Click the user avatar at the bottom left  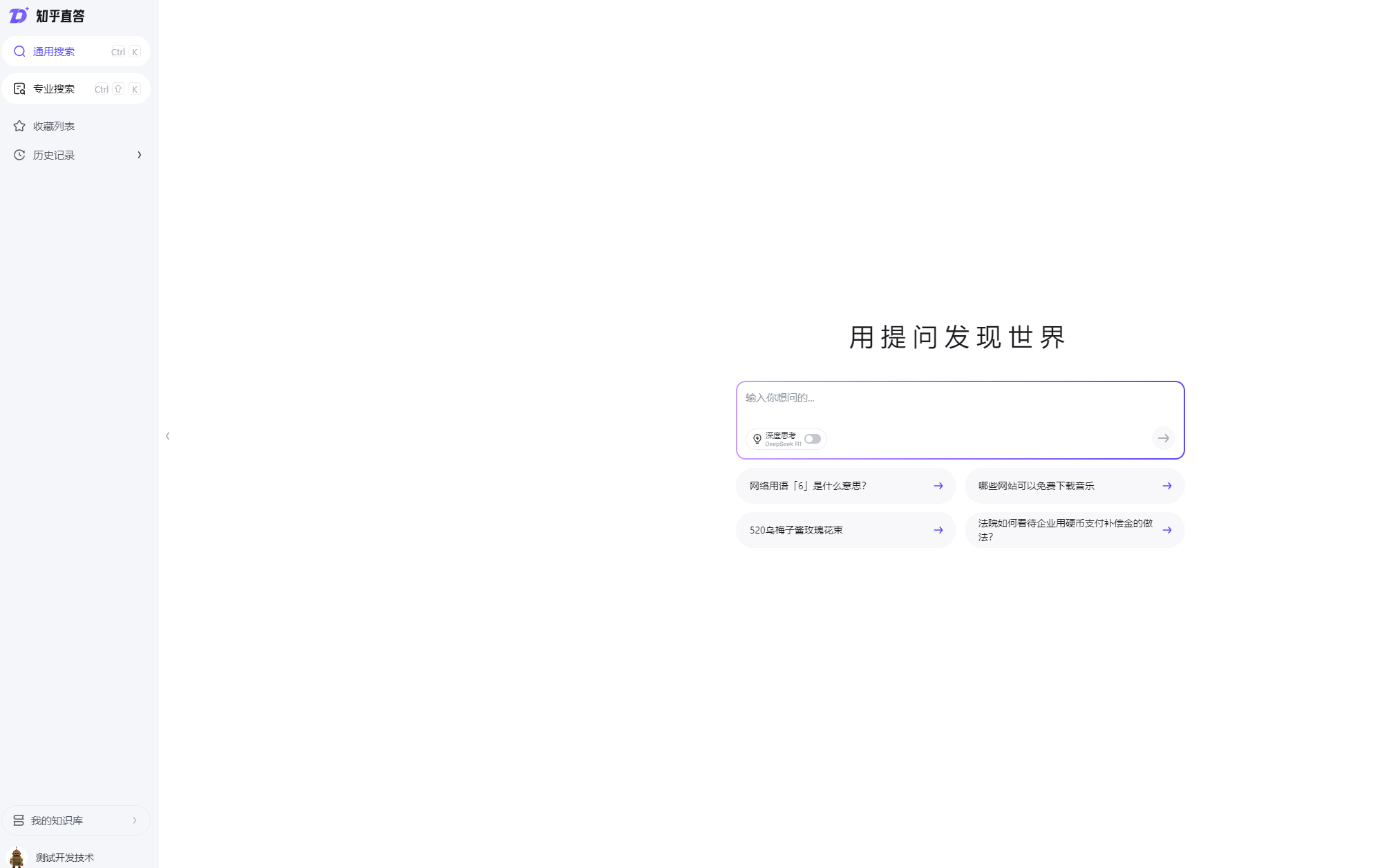17,857
